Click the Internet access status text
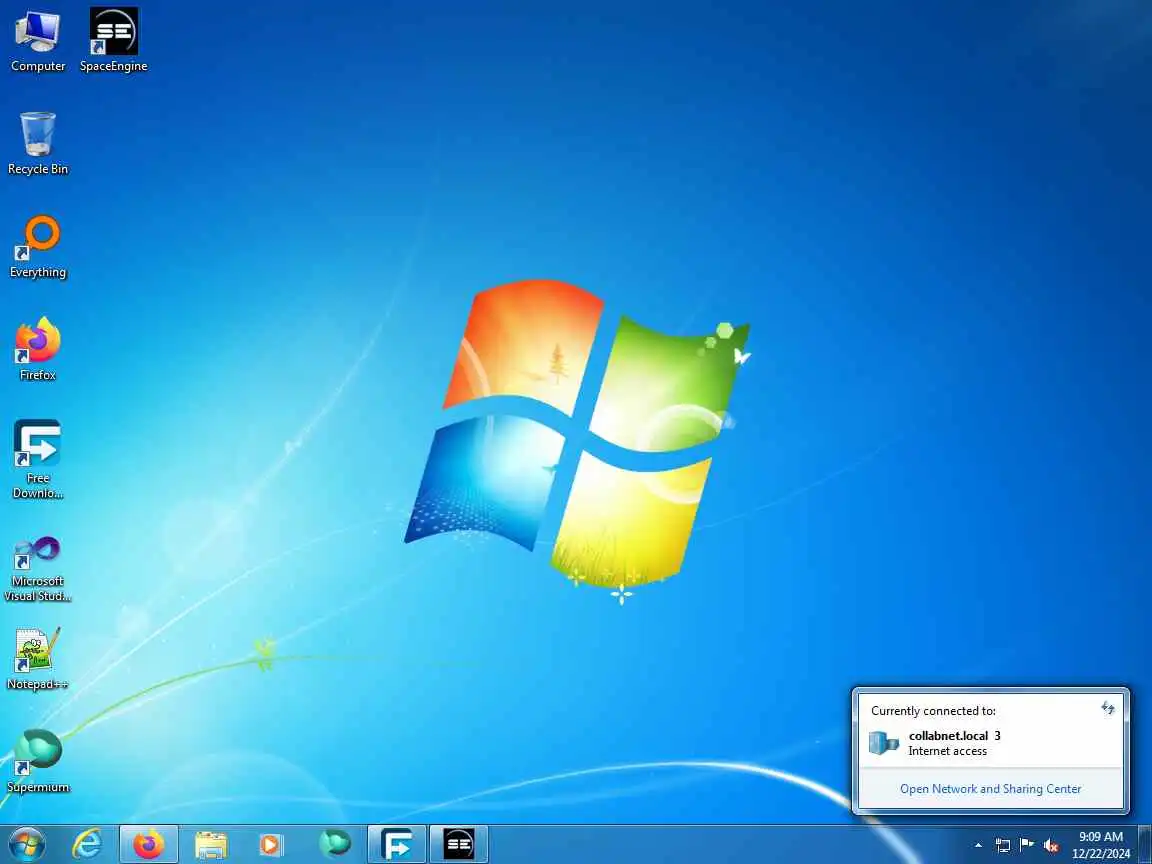 pos(947,752)
